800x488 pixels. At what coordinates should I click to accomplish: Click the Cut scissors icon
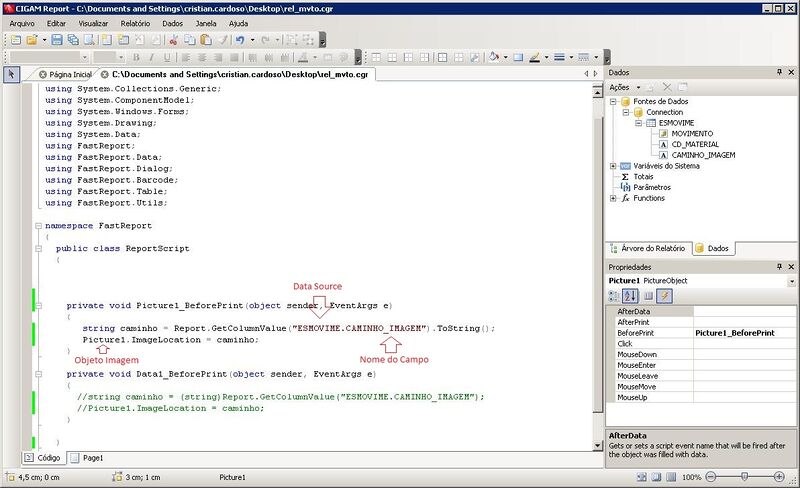click(173, 40)
